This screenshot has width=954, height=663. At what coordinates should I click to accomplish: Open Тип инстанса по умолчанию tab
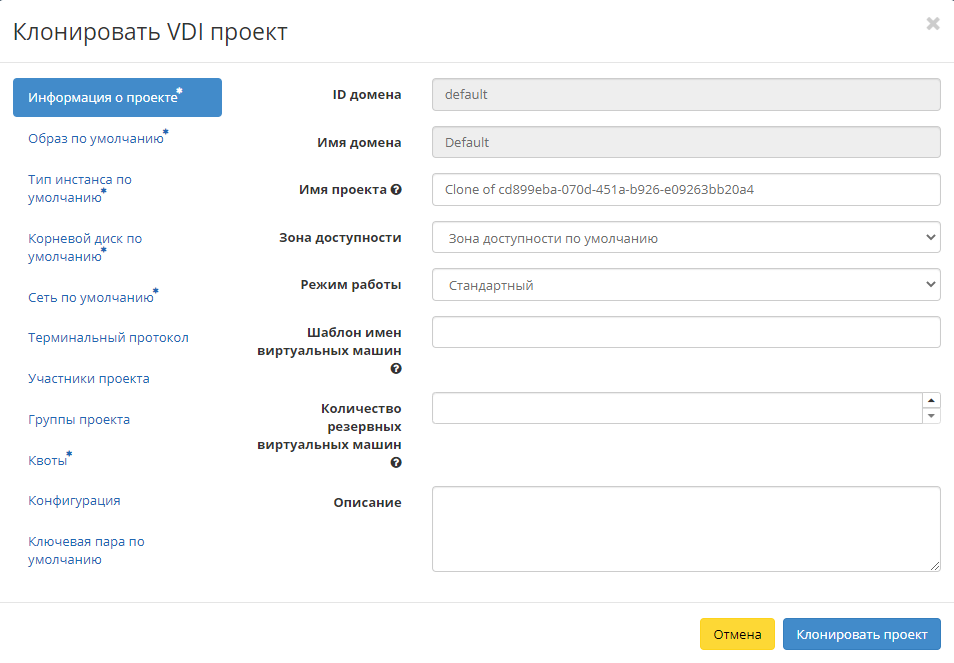(80, 188)
